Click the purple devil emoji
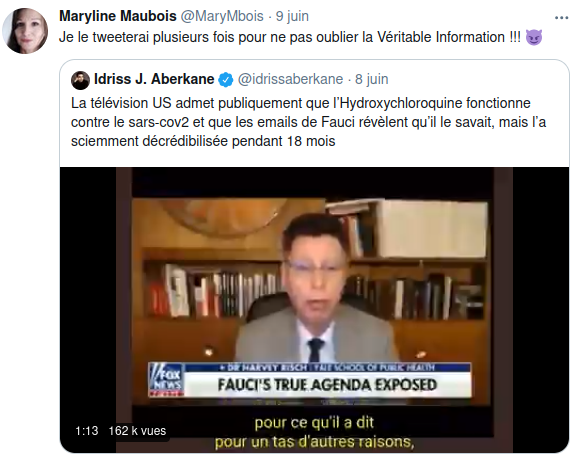The width and height of the screenshot is (574, 461). (x=534, y=37)
